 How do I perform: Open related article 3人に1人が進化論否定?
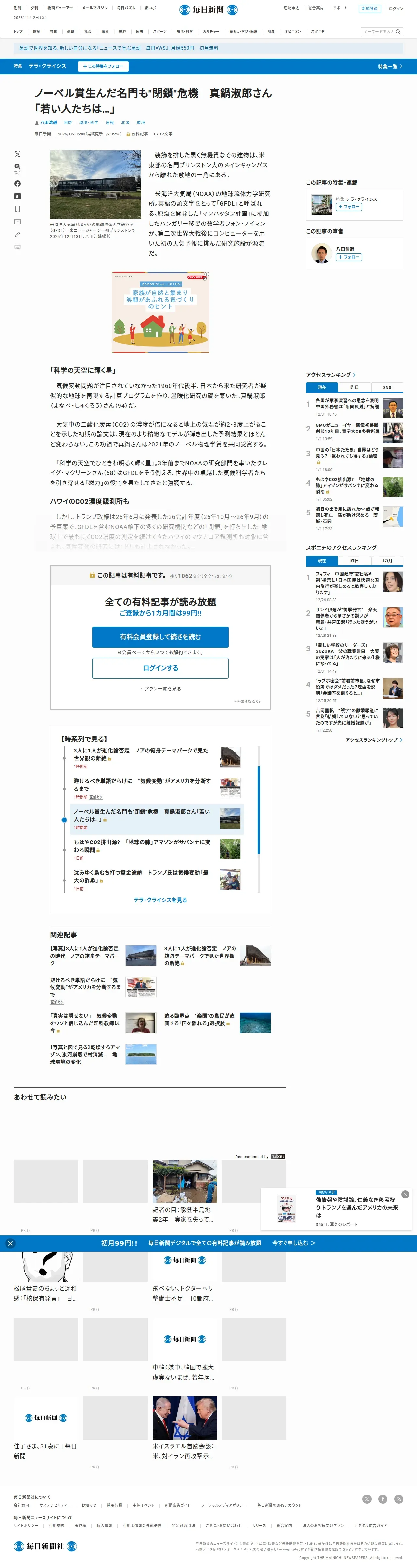pyautogui.click(x=200, y=956)
